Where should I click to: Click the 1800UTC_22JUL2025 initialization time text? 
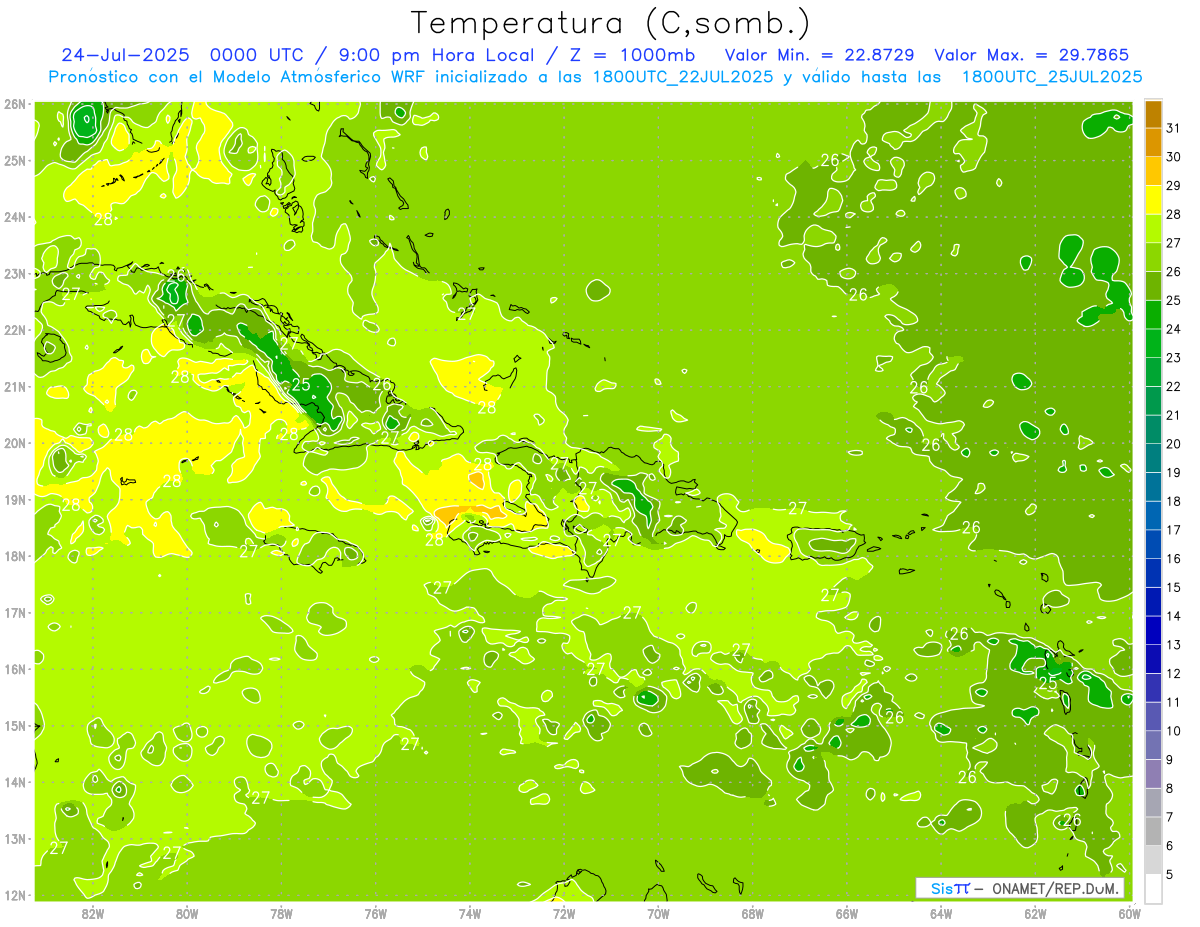point(683,77)
